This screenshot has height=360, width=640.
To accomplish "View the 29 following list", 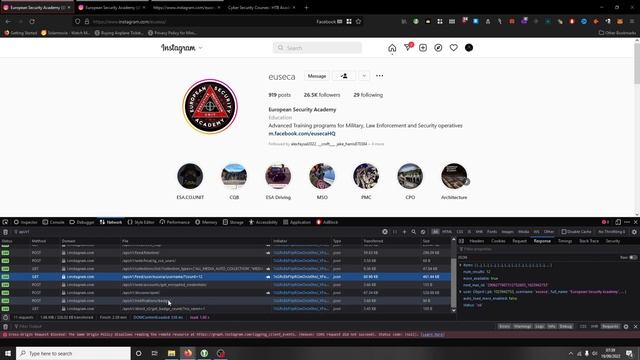I will pos(368,95).
